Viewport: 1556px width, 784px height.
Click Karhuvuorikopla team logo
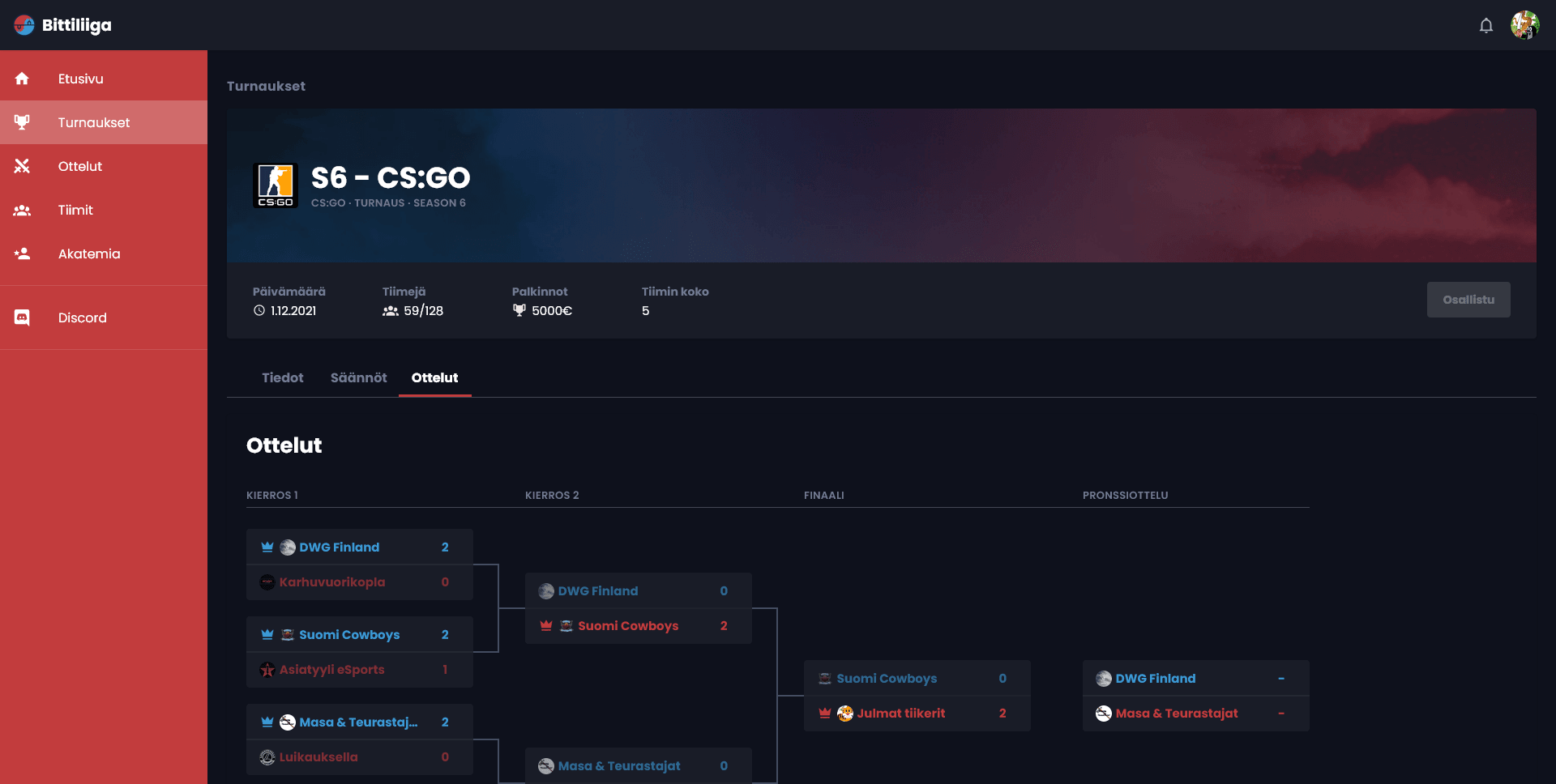pyautogui.click(x=267, y=582)
